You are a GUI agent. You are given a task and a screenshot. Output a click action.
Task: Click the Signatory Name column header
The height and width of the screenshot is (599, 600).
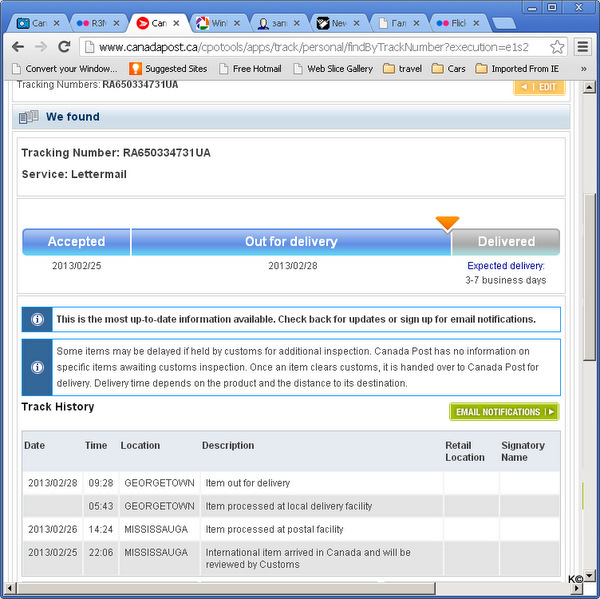click(523, 451)
